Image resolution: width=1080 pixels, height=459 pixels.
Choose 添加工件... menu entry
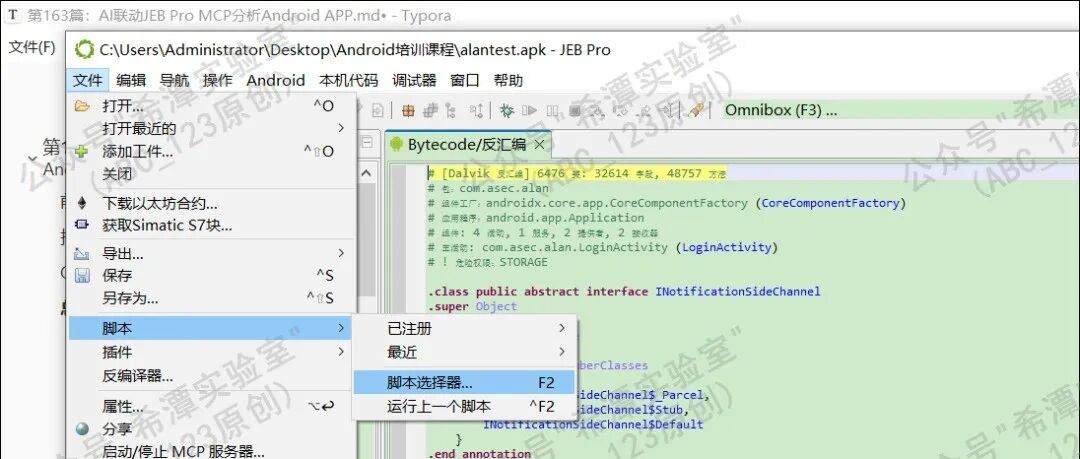click(x=212, y=152)
